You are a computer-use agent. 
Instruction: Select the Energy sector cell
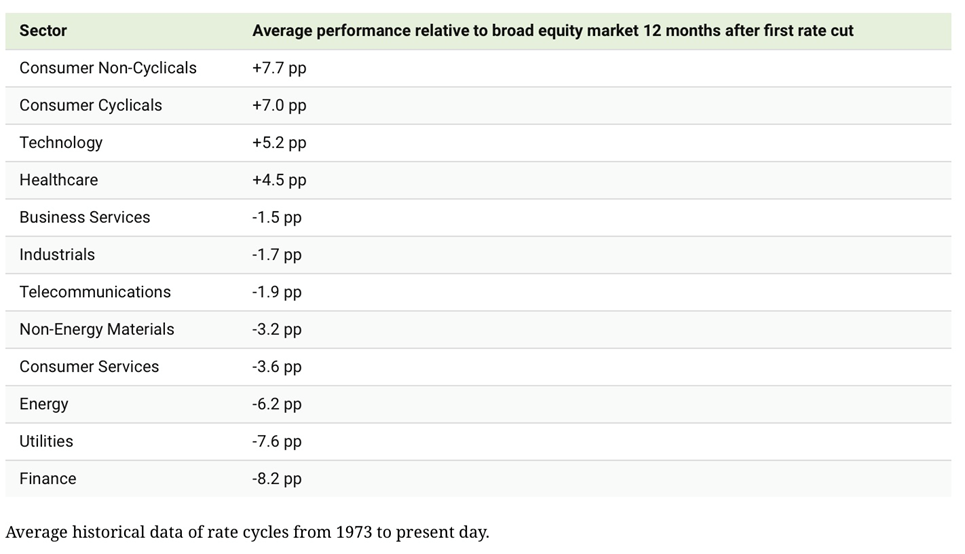tap(44, 404)
